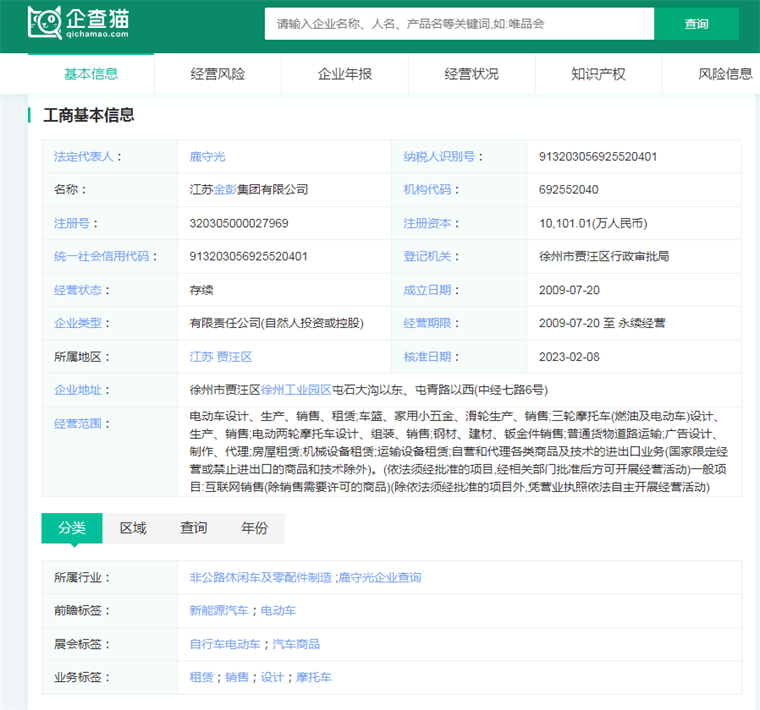
Task: Click the 徐州工业园区 address link
Action: 296,390
